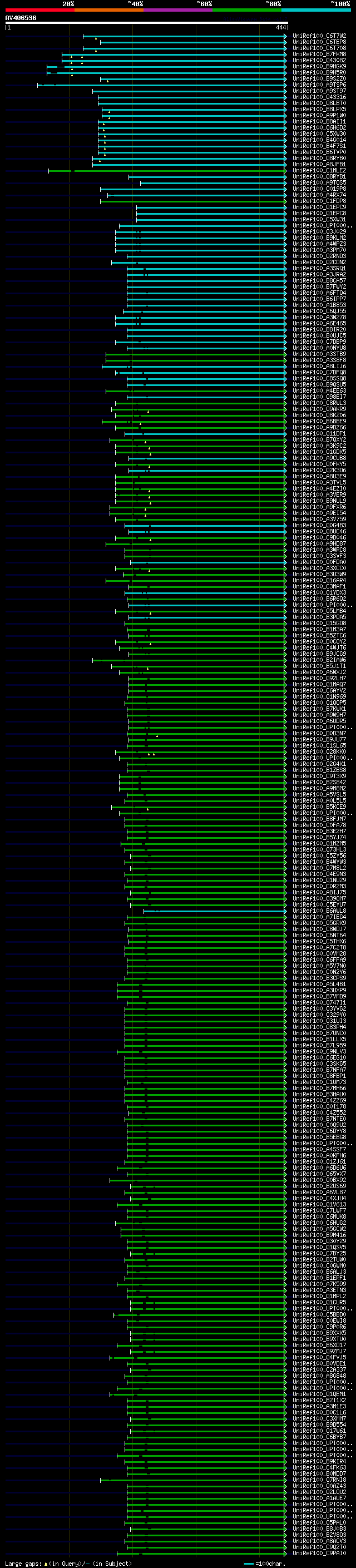The image size is (356, 1568).
Task: Select label UniRef100_B9KLM2
Action: point(319,238)
